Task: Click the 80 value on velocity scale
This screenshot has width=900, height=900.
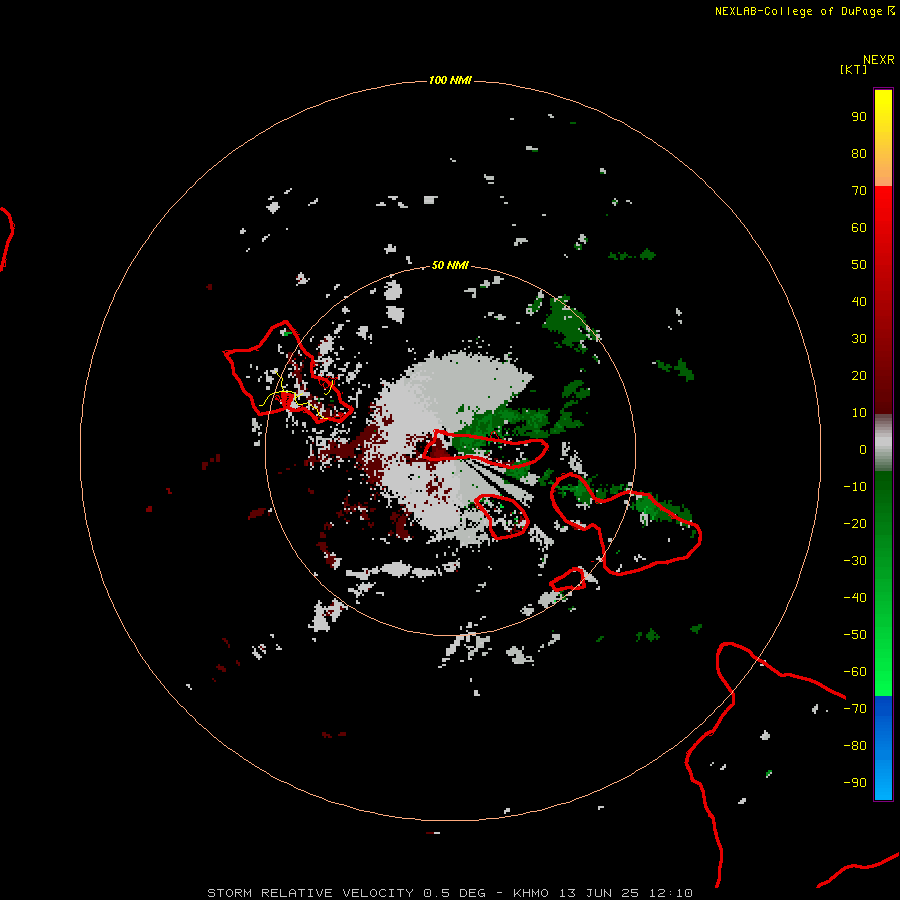Action: click(x=859, y=153)
